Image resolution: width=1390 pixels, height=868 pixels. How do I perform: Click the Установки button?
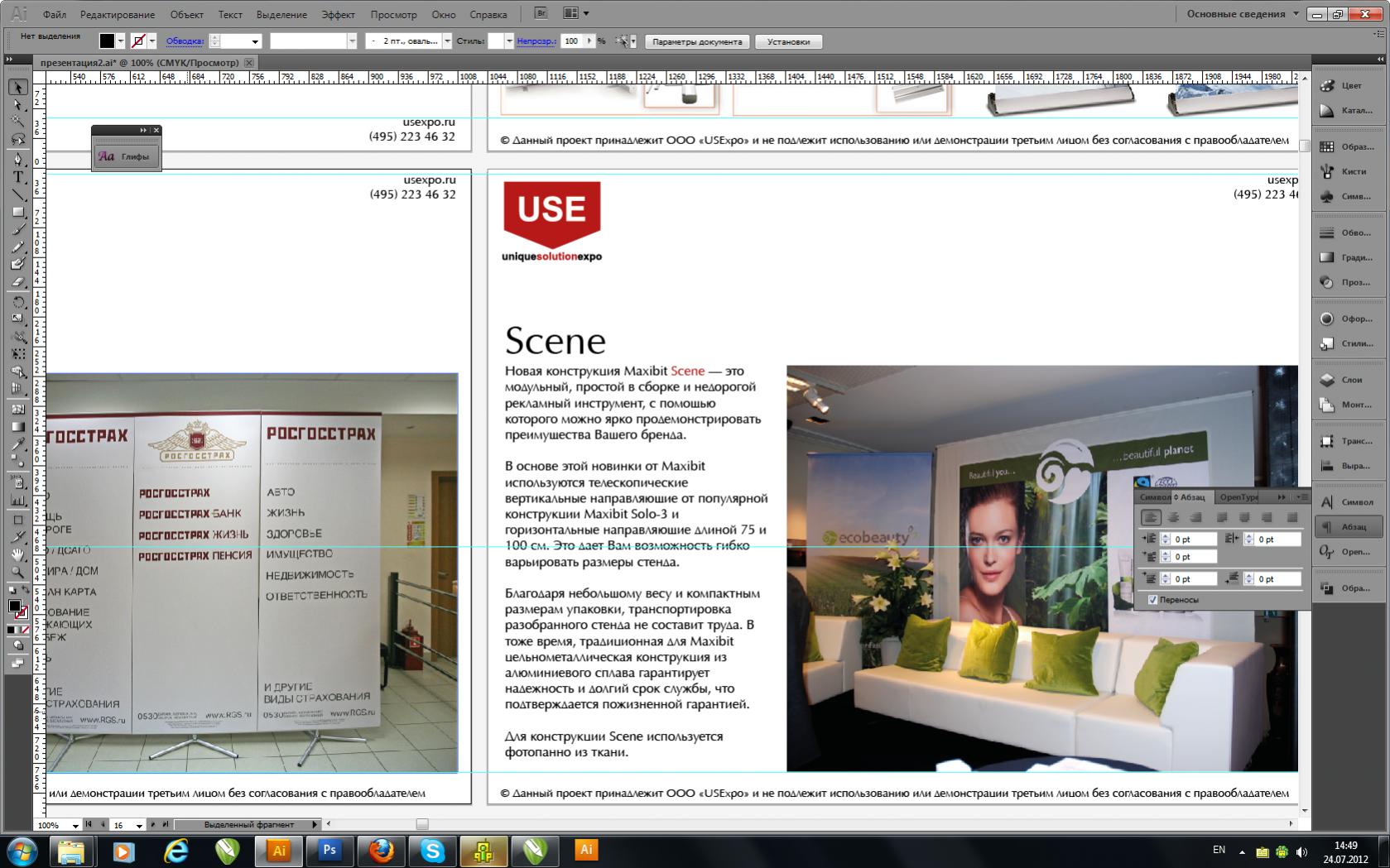coord(788,41)
